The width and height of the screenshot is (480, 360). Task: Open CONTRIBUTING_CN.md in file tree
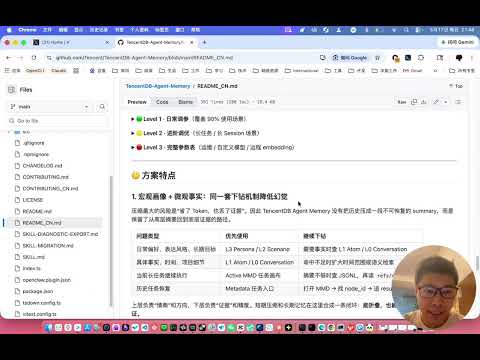[x=50, y=188]
